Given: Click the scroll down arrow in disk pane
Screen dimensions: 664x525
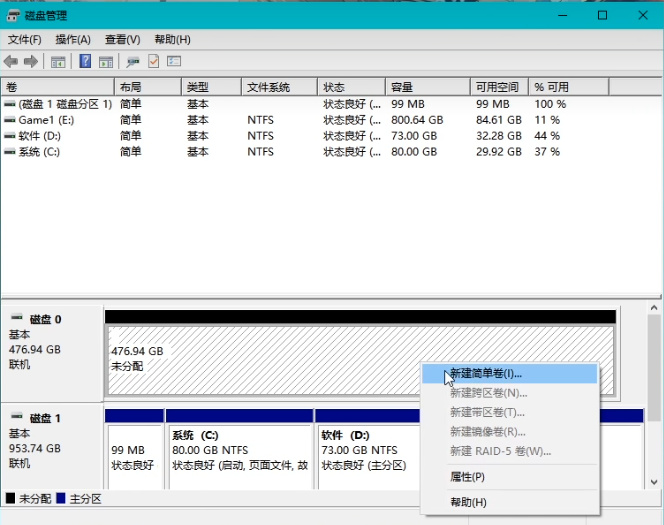Looking at the screenshot, I should click(654, 482).
